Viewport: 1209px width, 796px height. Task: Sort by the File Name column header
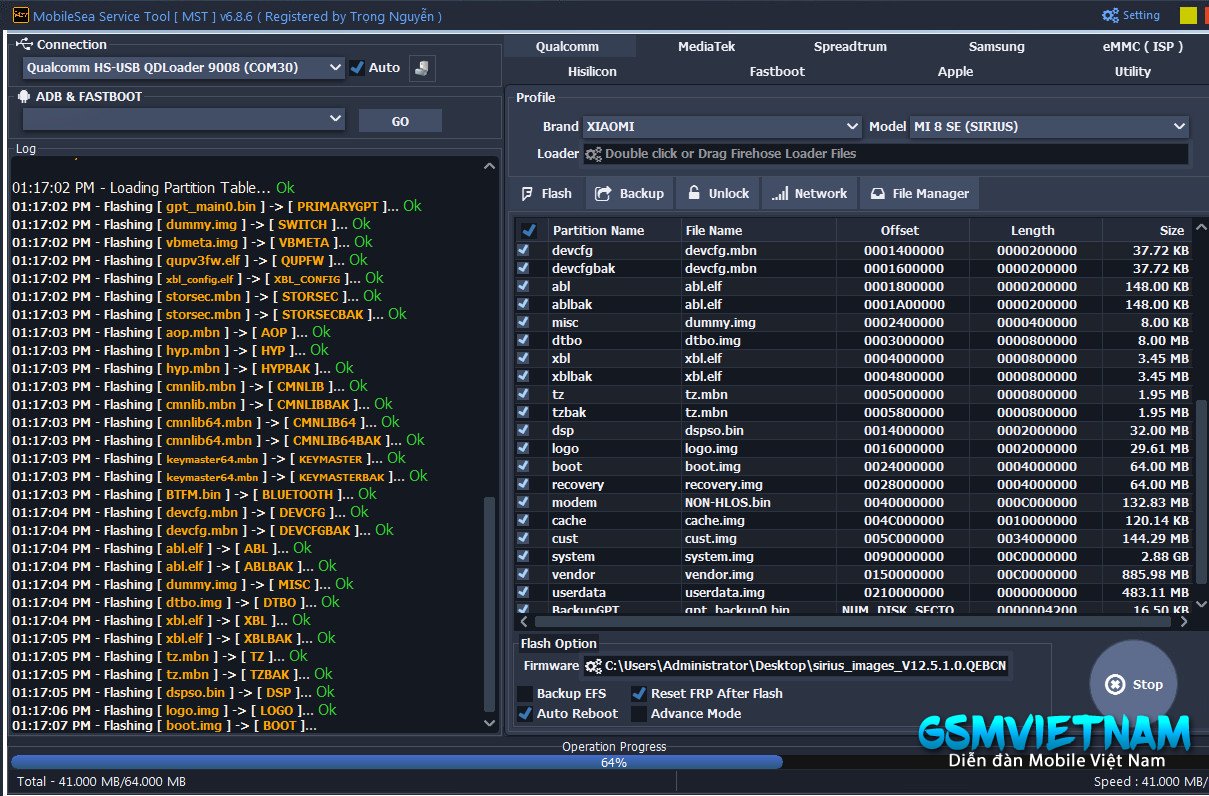point(759,230)
